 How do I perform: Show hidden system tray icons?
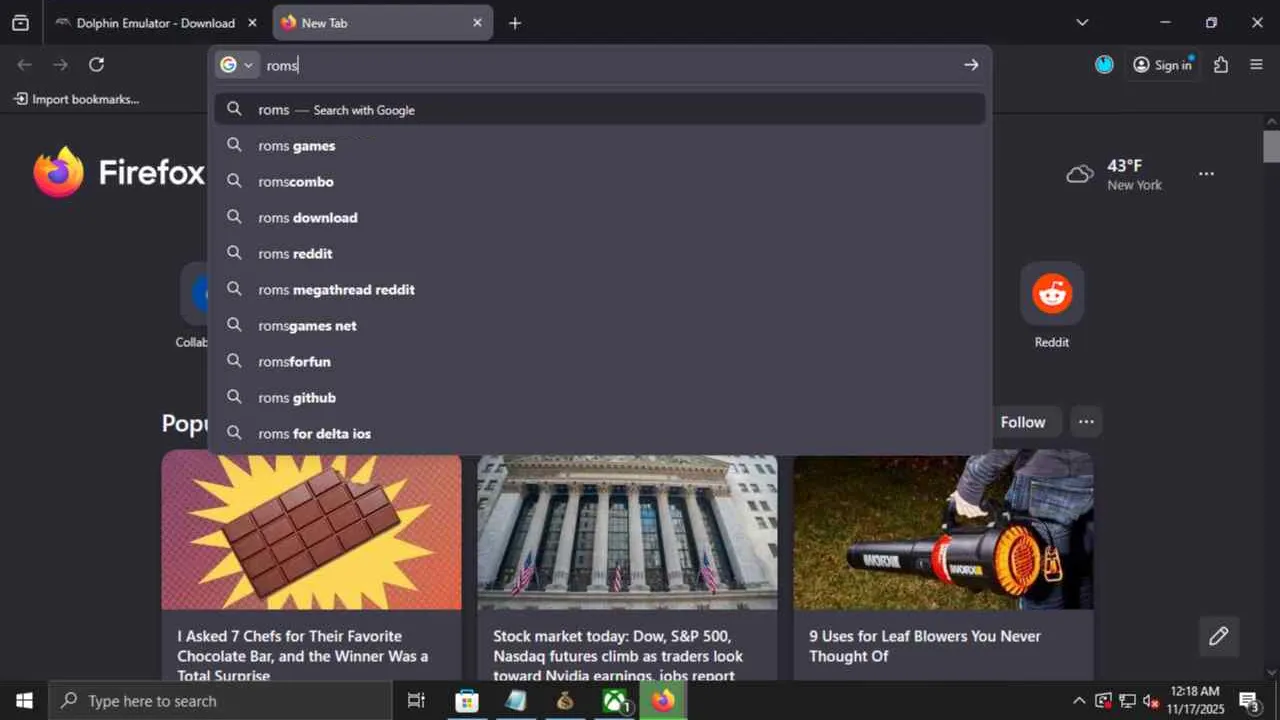click(1078, 701)
